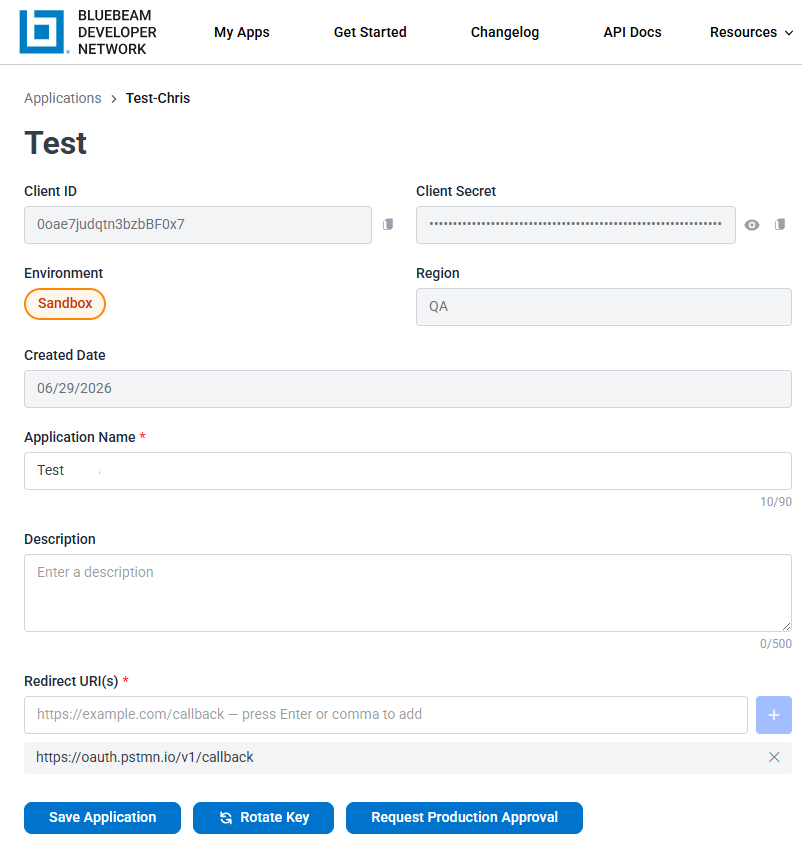Click the 0/500 description counter

[776, 644]
